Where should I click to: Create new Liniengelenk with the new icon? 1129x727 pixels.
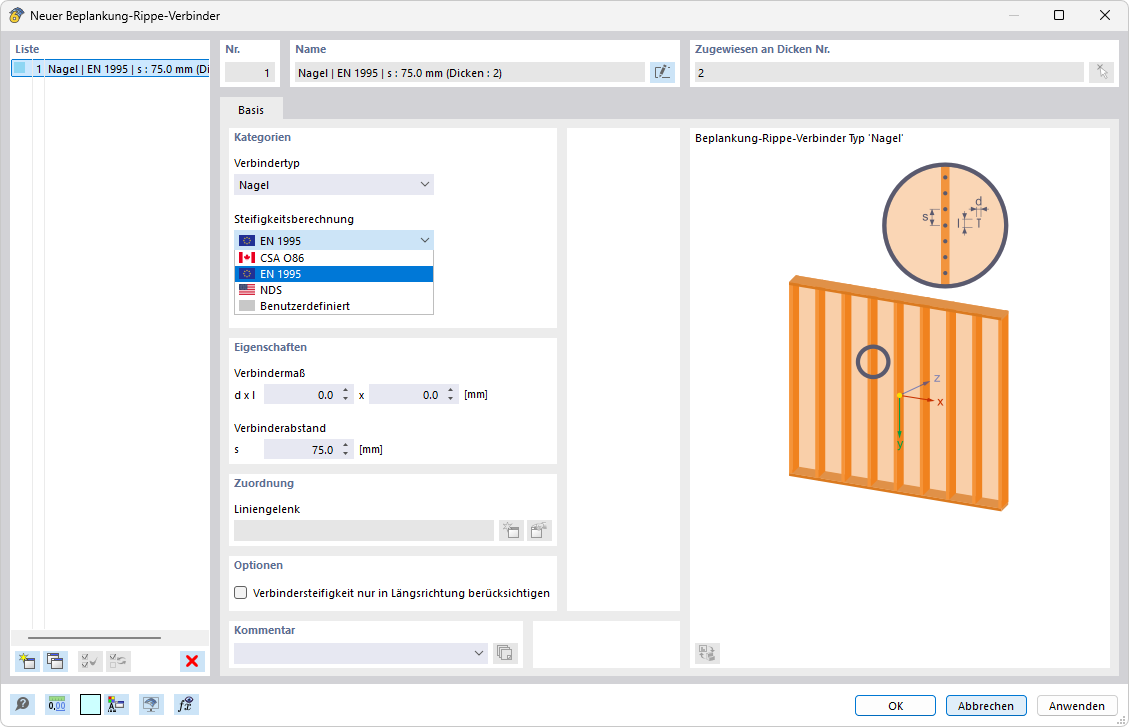[x=511, y=530]
